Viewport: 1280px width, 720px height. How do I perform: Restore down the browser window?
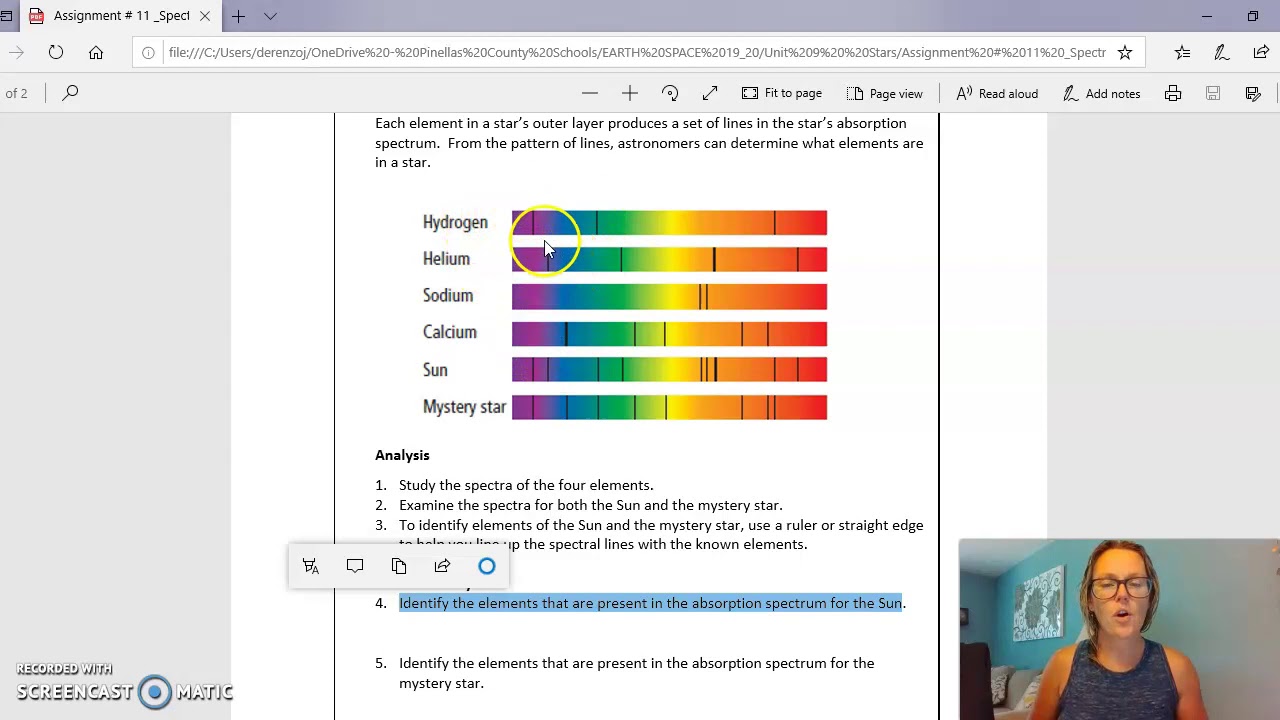tap(1253, 16)
